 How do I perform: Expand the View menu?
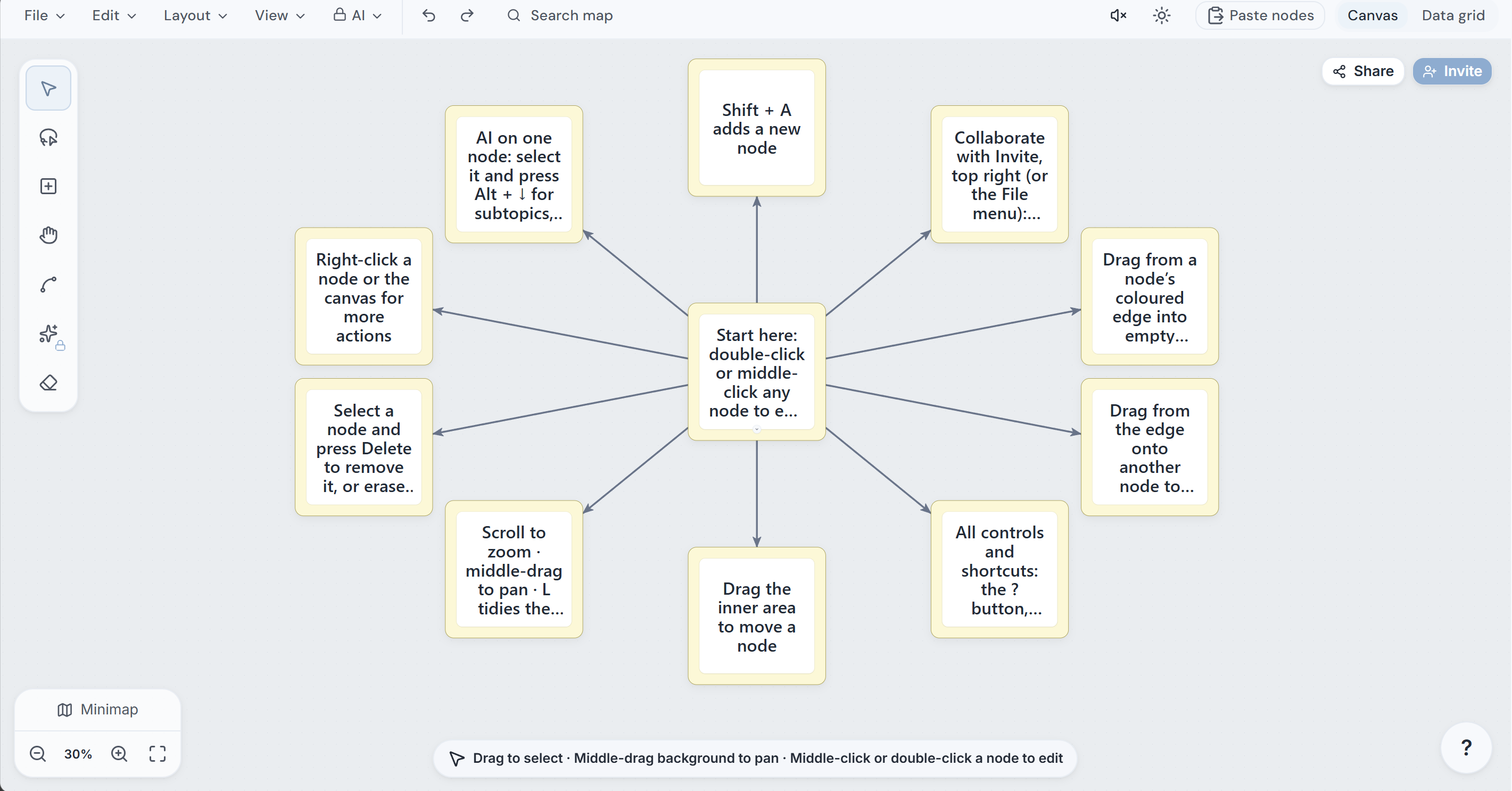(x=279, y=15)
